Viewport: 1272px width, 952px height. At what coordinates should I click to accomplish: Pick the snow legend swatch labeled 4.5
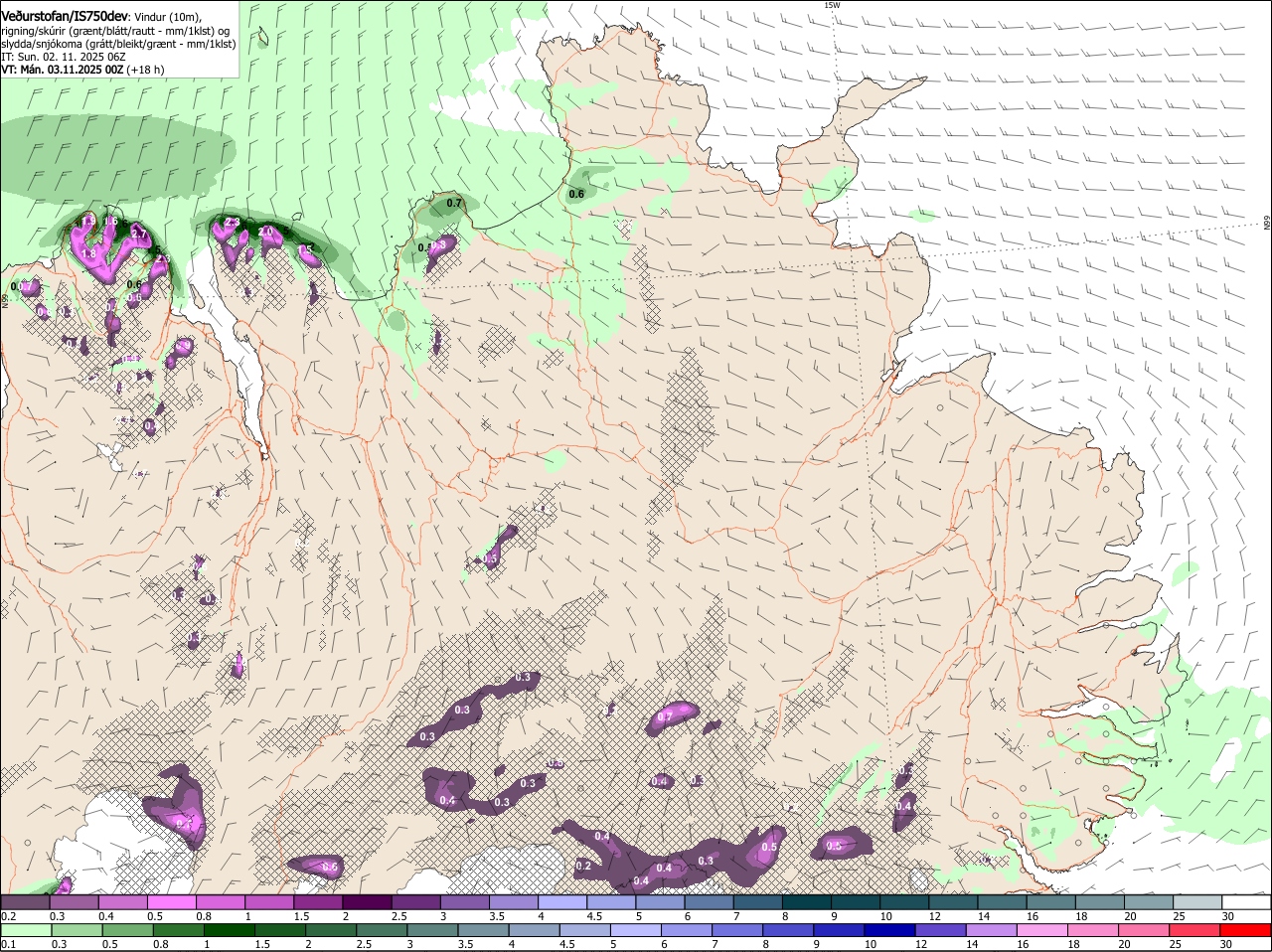(612, 901)
